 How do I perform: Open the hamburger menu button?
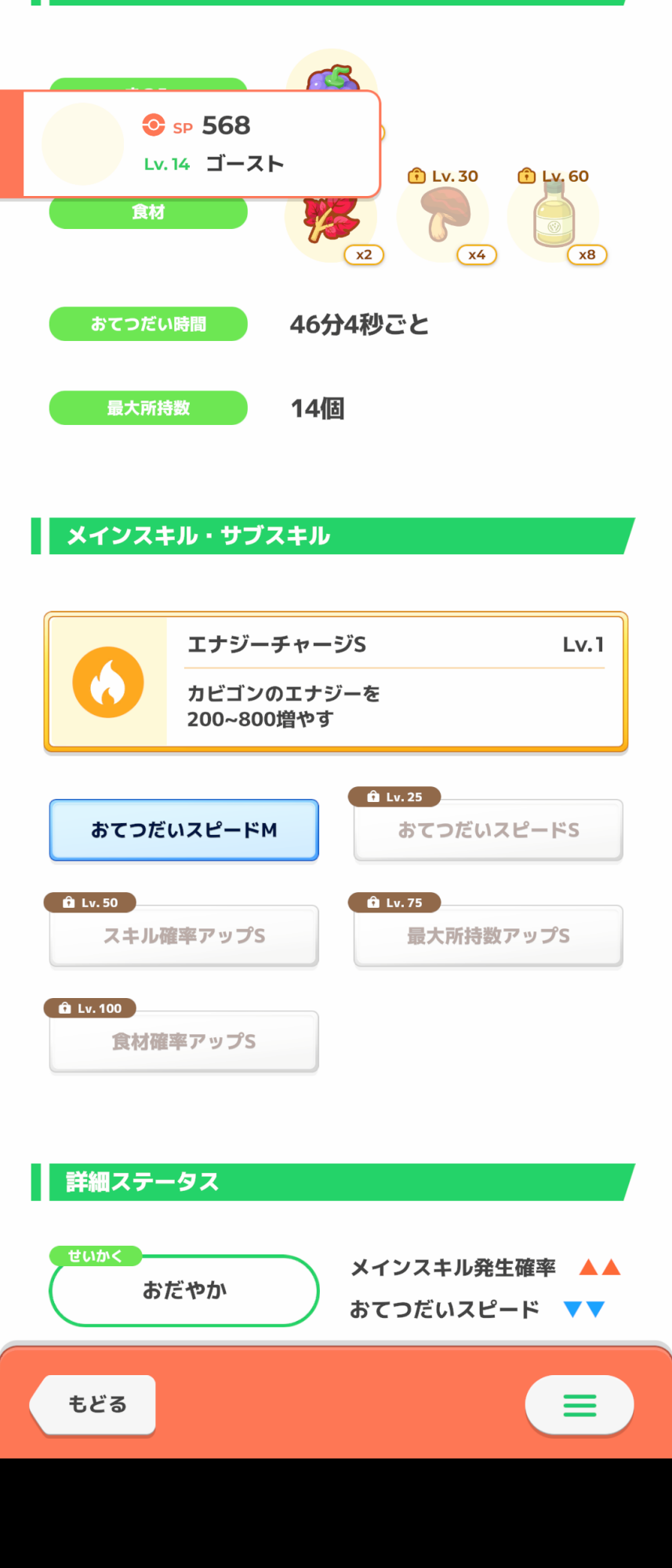click(579, 1405)
